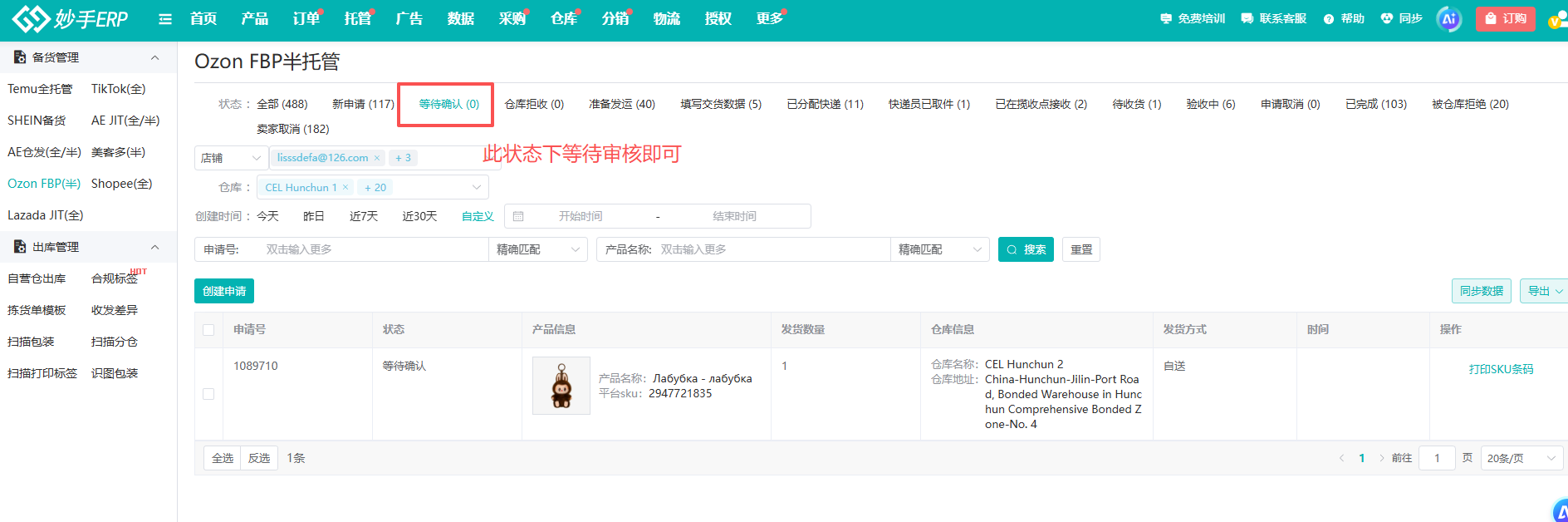Click the page number jump field
The image size is (1568, 522).
point(1437,458)
